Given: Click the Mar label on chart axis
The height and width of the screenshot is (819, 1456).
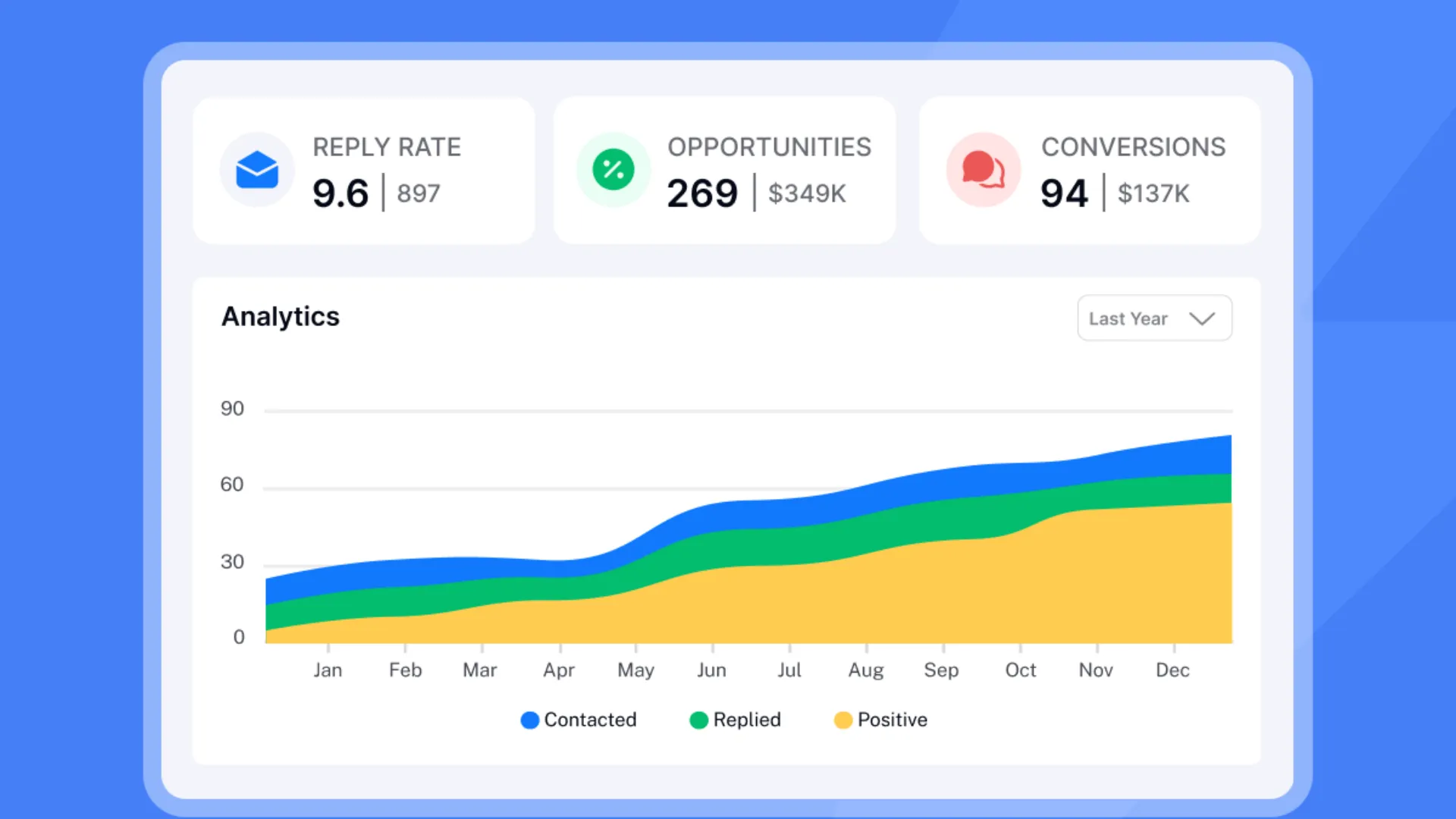Looking at the screenshot, I should 480,670.
